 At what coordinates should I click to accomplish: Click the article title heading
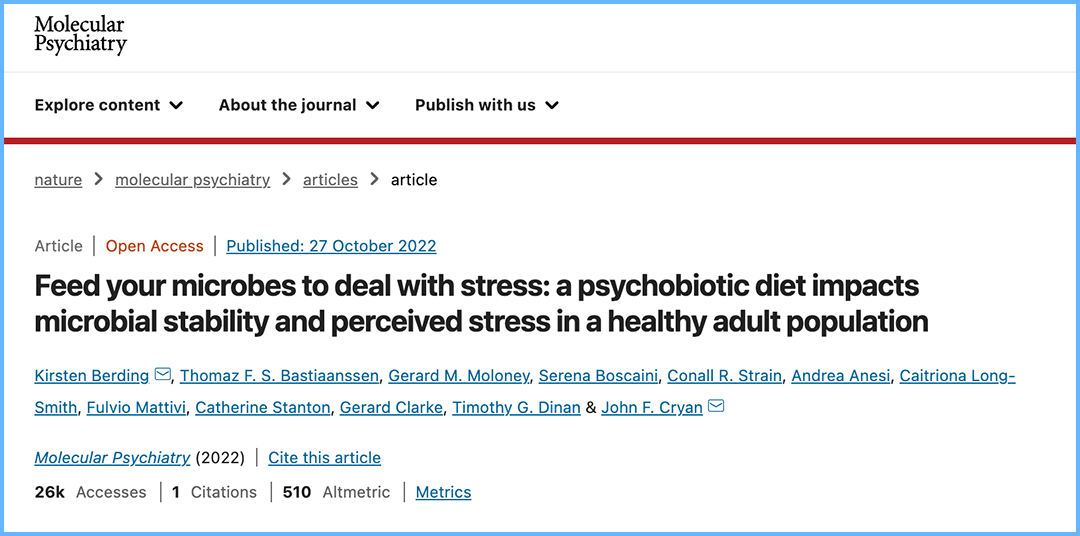click(481, 304)
